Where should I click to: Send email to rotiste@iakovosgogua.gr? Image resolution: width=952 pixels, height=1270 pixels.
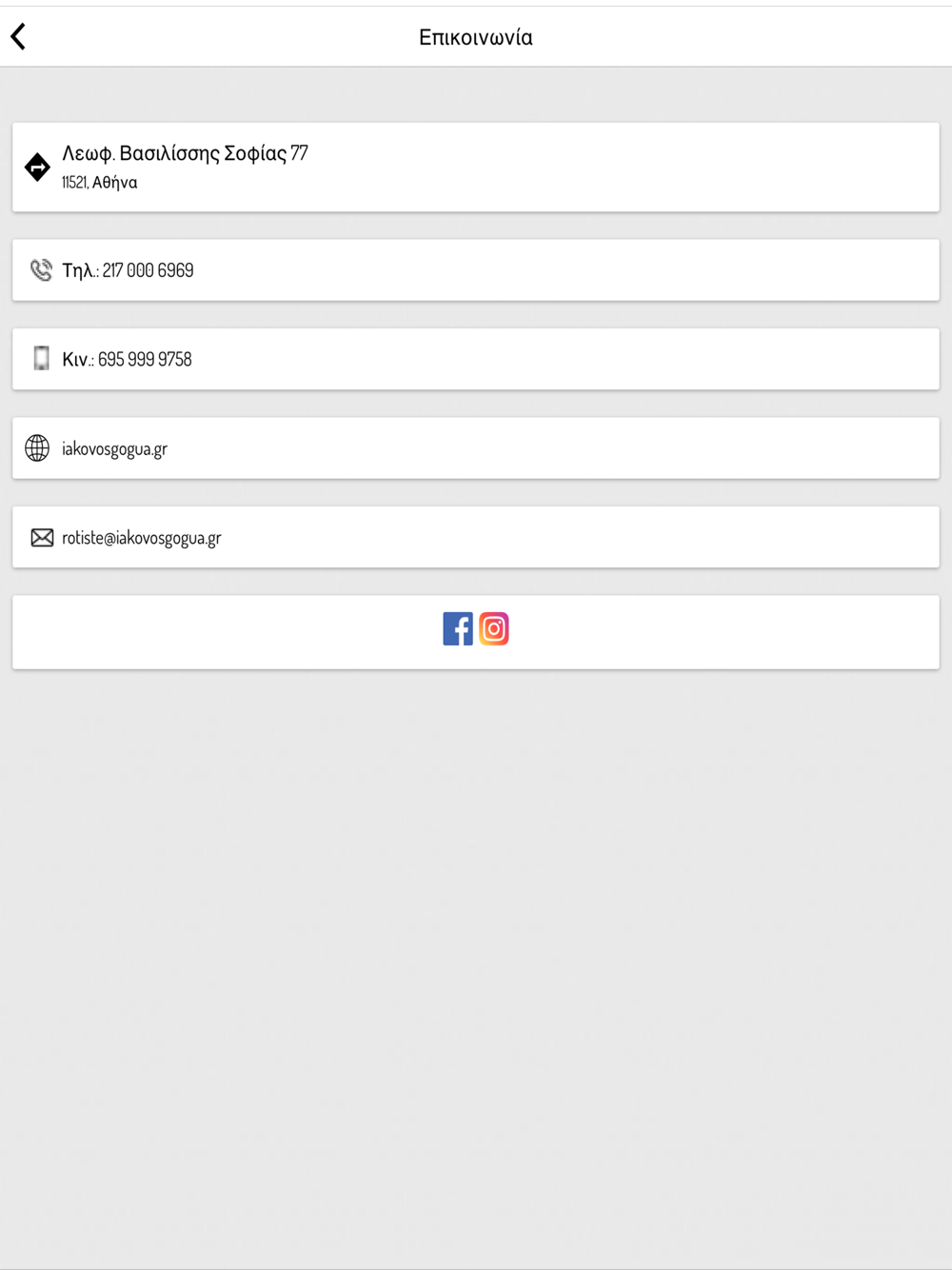[x=142, y=538]
